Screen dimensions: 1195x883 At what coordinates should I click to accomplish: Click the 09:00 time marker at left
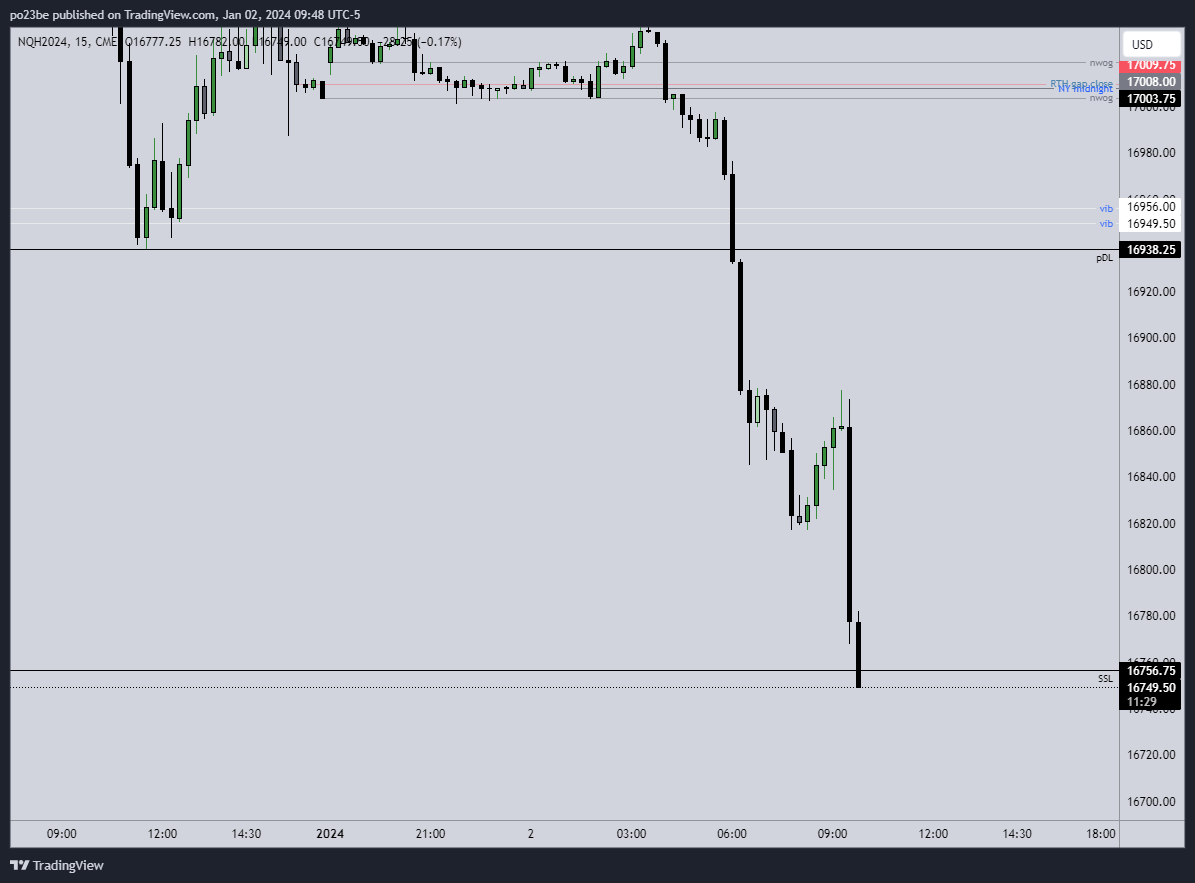tap(62, 834)
